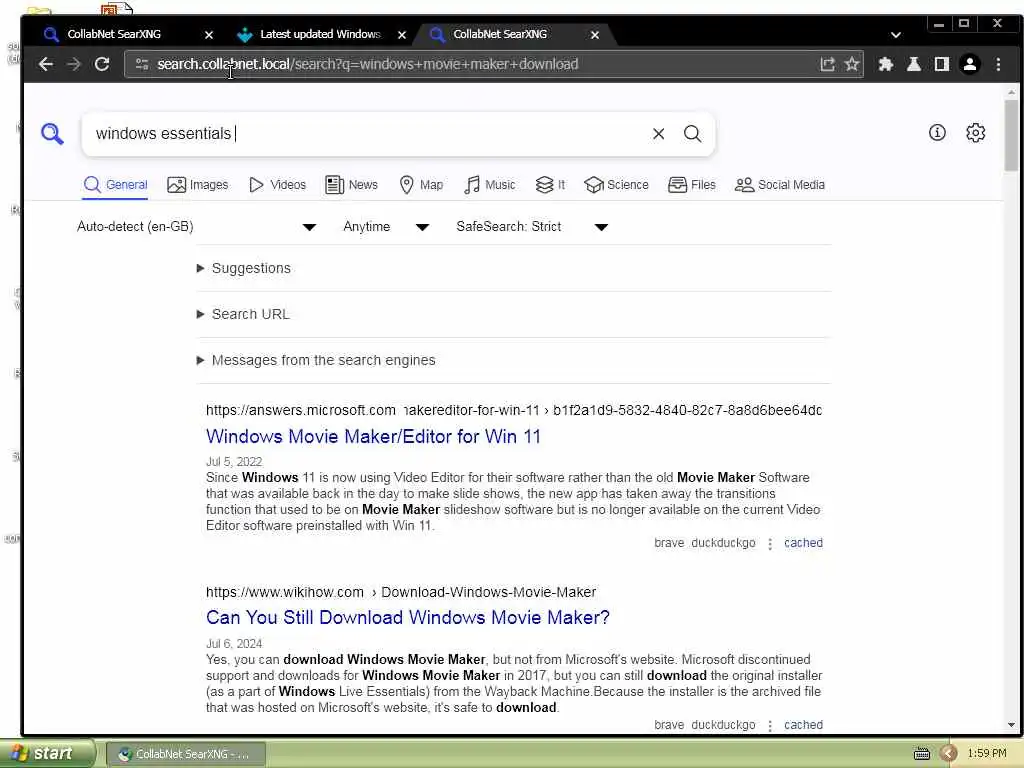The height and width of the screenshot is (768, 1024).
Task: Open Chrome three-dot menu
Action: tap(998, 64)
